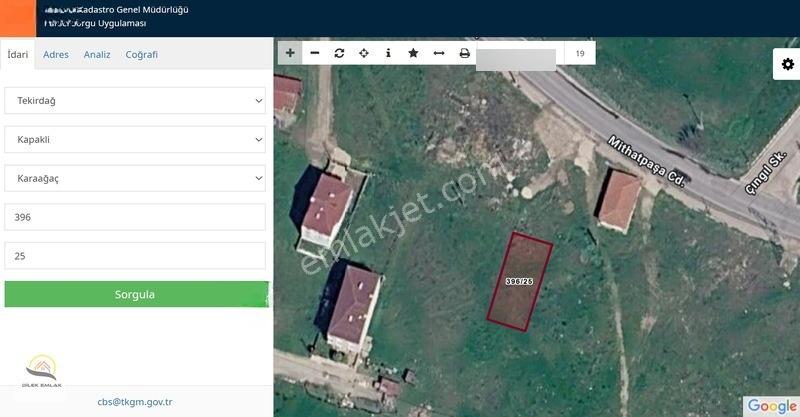Click the star favorites icon
Screen dimensions: 800x417
click(x=413, y=53)
